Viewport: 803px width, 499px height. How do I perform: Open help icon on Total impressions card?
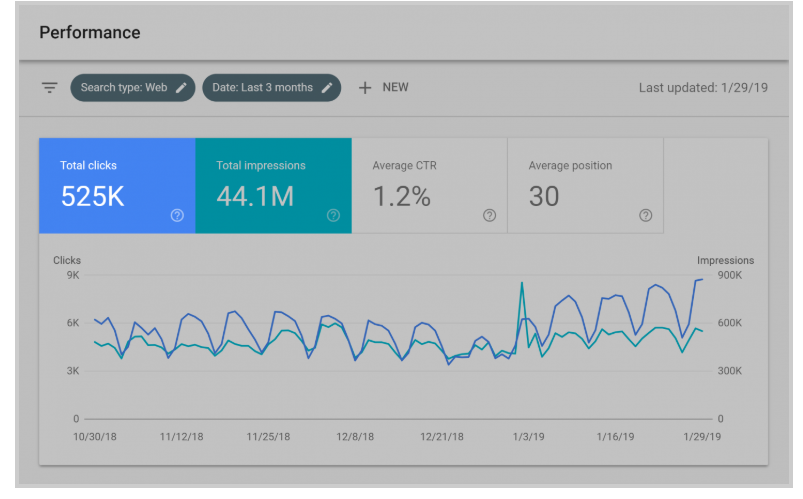click(333, 215)
